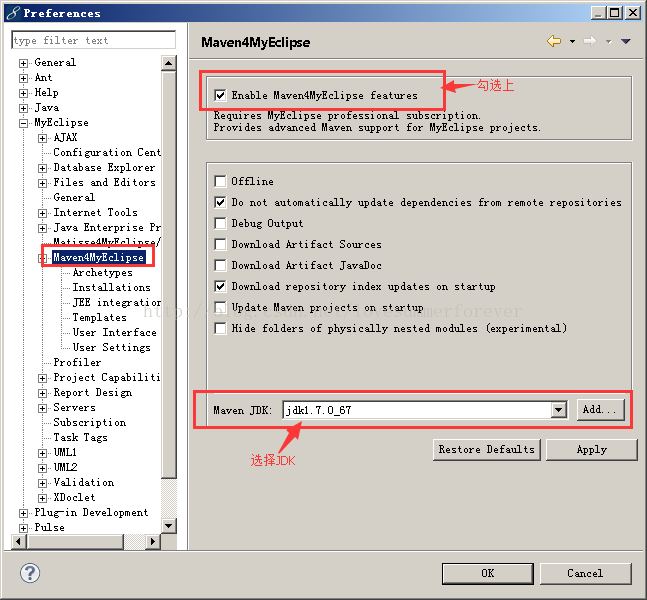Expand the Files and Editors node
Image resolution: width=647 pixels, height=600 pixels.
[x=43, y=183]
